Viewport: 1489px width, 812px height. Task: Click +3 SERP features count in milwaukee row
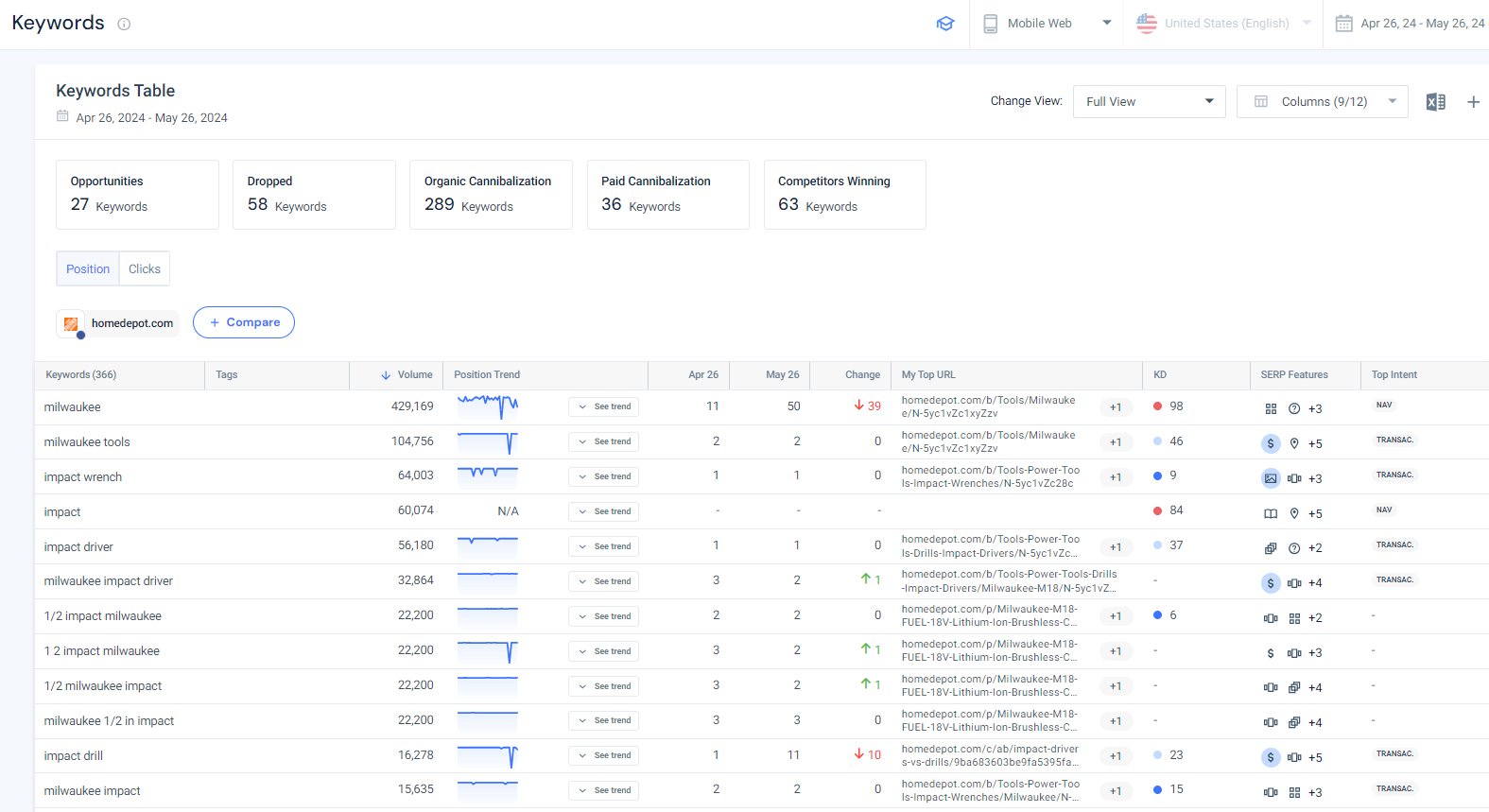pos(1315,409)
